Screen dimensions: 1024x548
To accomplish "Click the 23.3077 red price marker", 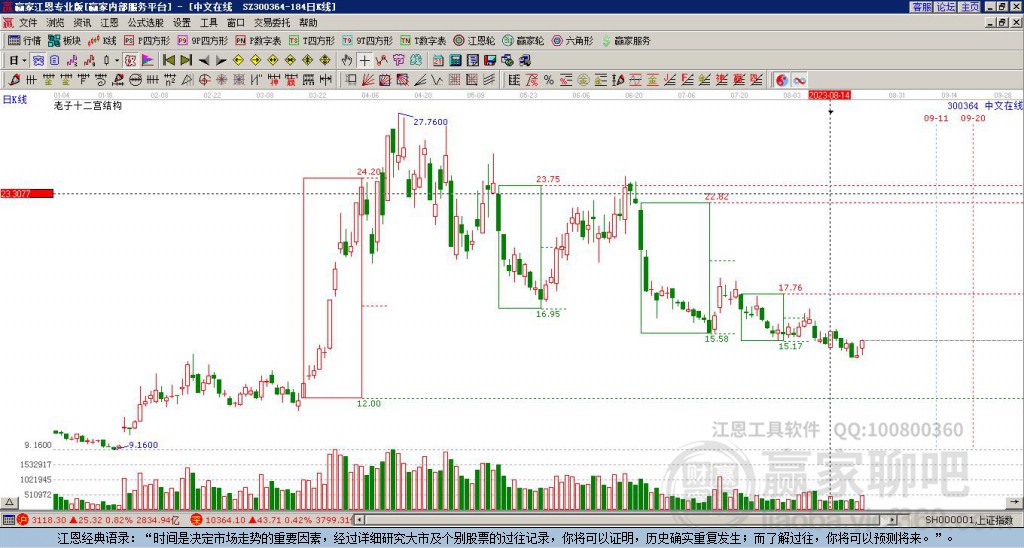I will coord(26,193).
